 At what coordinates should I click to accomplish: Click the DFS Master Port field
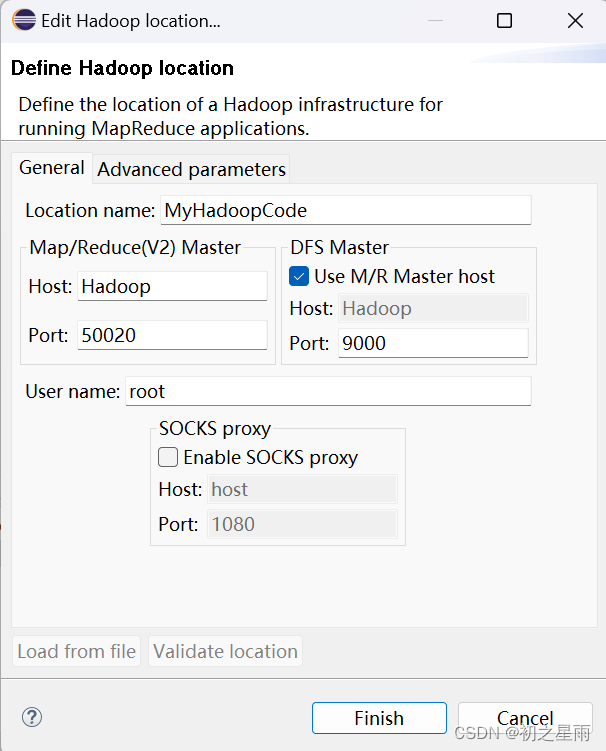pos(432,343)
